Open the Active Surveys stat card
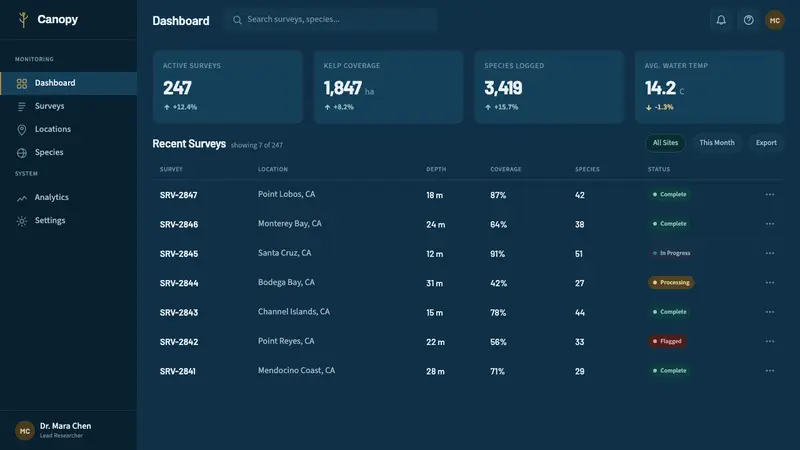This screenshot has width=800, height=450. point(228,87)
